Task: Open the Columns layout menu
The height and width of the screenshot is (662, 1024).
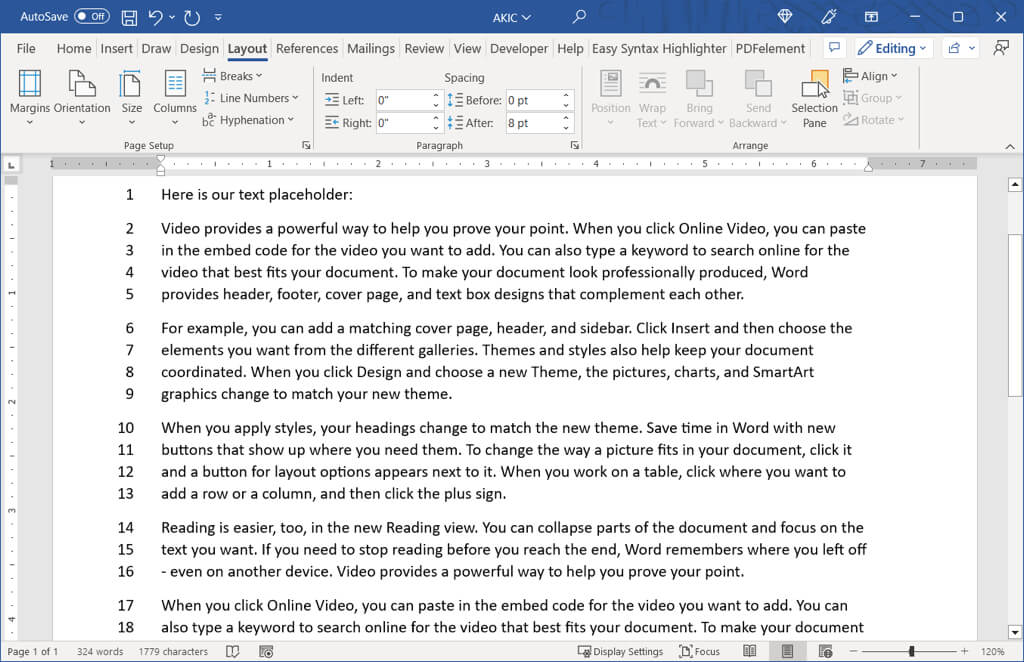Action: coord(175,100)
